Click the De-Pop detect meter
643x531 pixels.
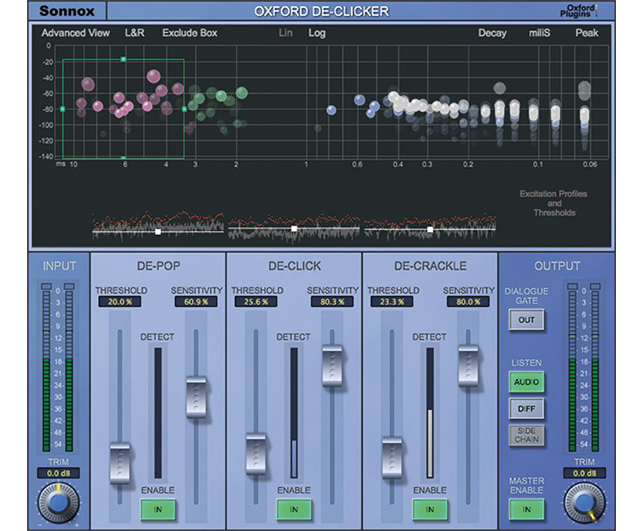point(158,412)
